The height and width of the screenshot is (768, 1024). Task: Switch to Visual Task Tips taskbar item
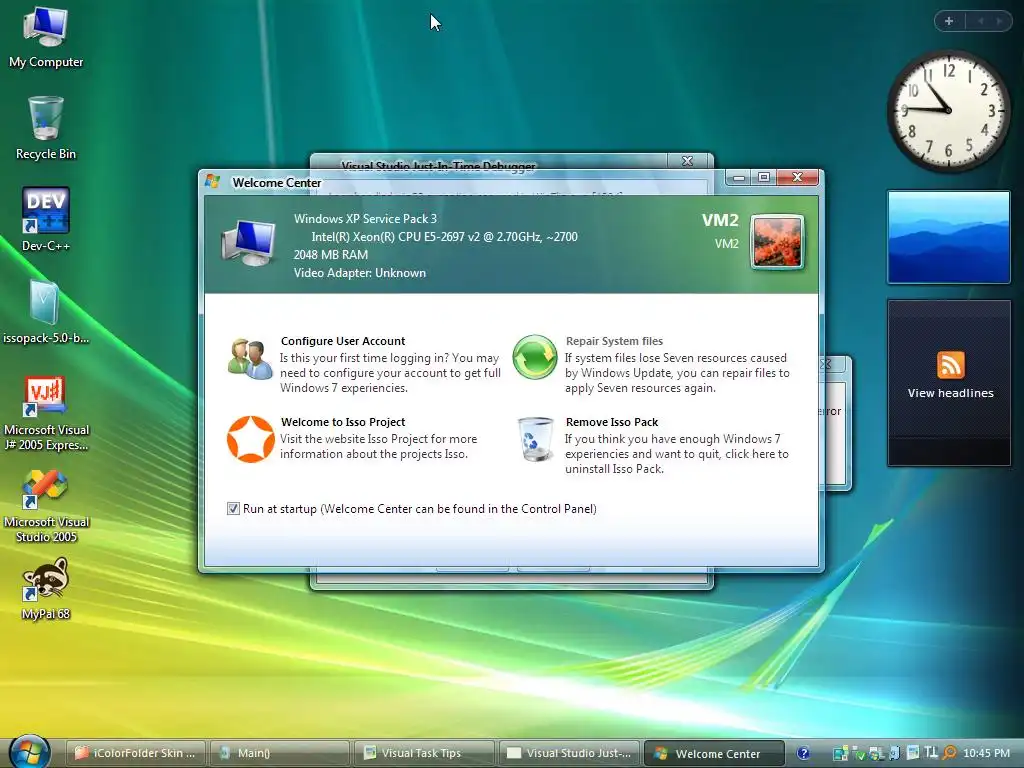point(423,753)
